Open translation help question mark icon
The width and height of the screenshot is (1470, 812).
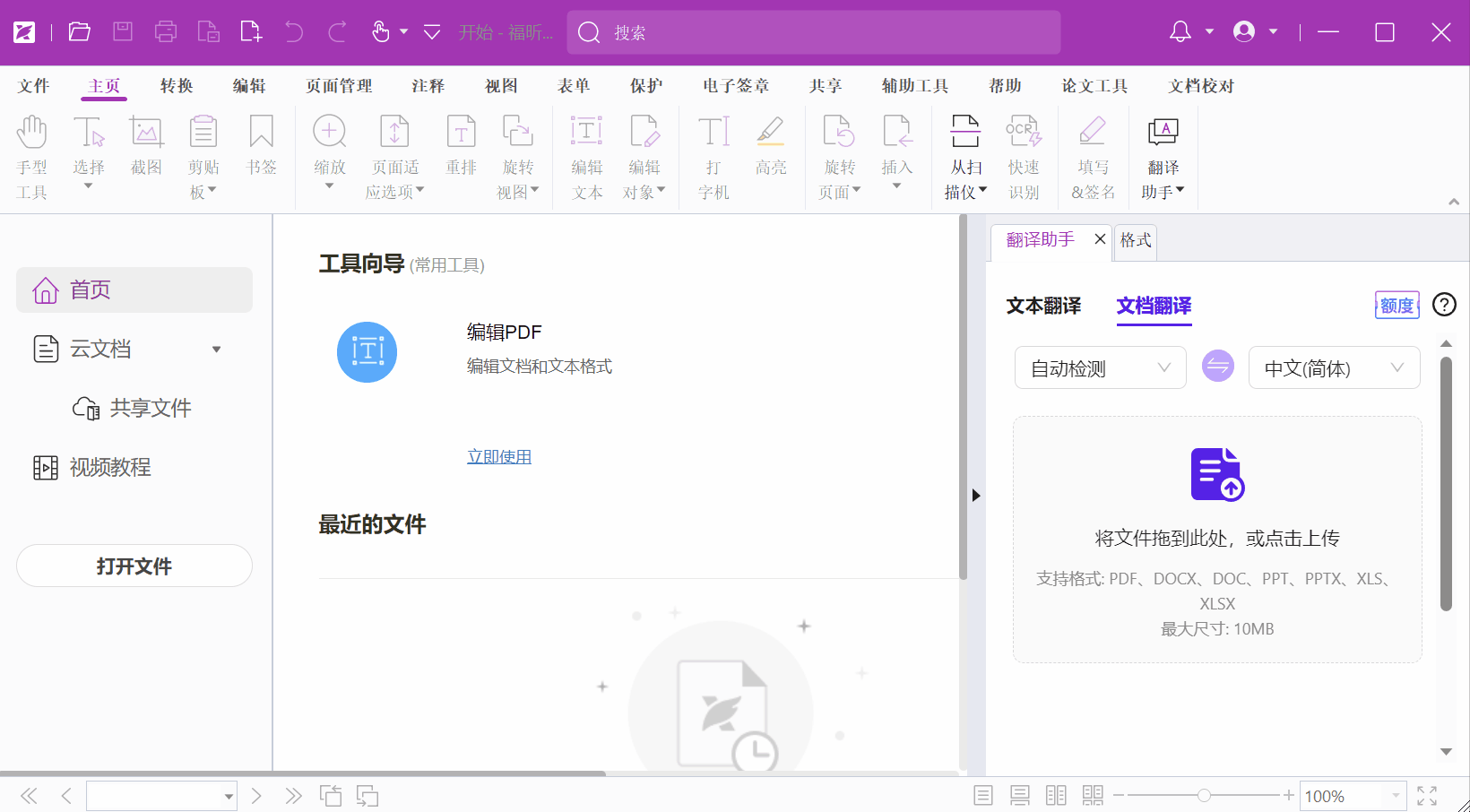(1444, 305)
